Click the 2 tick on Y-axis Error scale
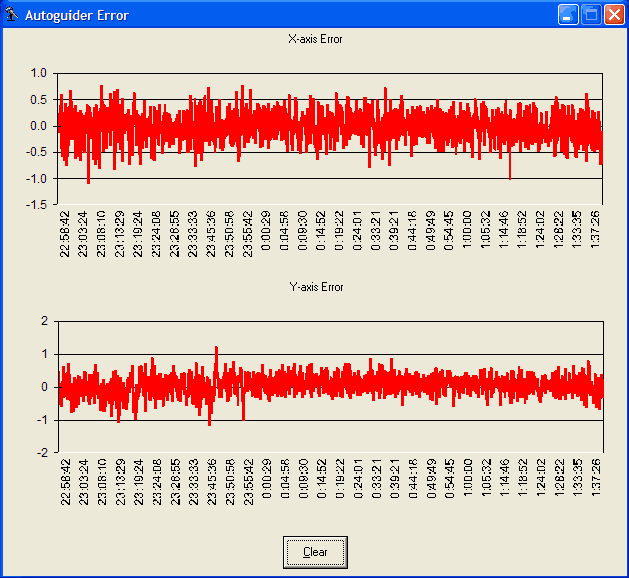Screen dimensions: 629x578 point(44,321)
